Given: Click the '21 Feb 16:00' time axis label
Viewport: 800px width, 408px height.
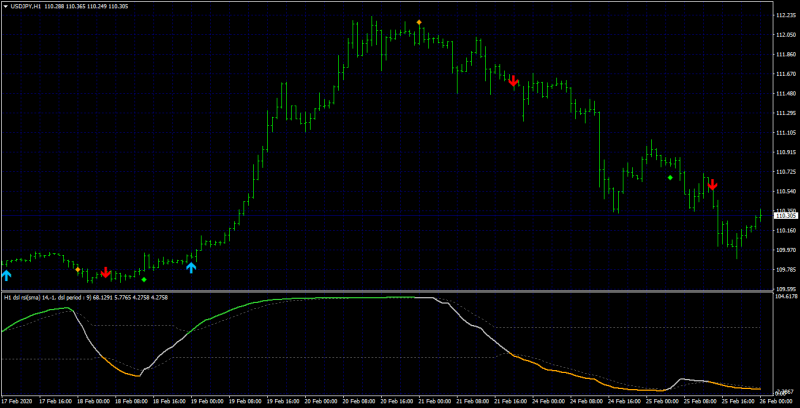Looking at the screenshot, I should click(511, 401).
